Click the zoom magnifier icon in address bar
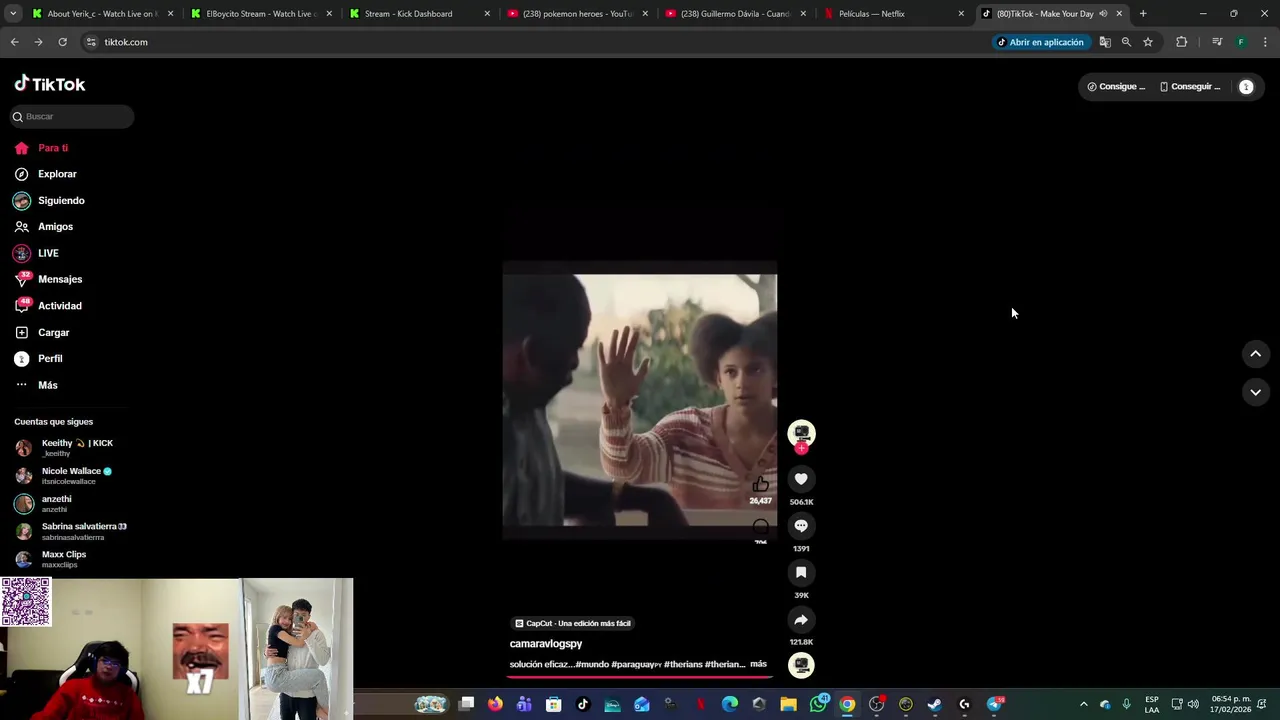The height and width of the screenshot is (720, 1280). click(x=1126, y=42)
